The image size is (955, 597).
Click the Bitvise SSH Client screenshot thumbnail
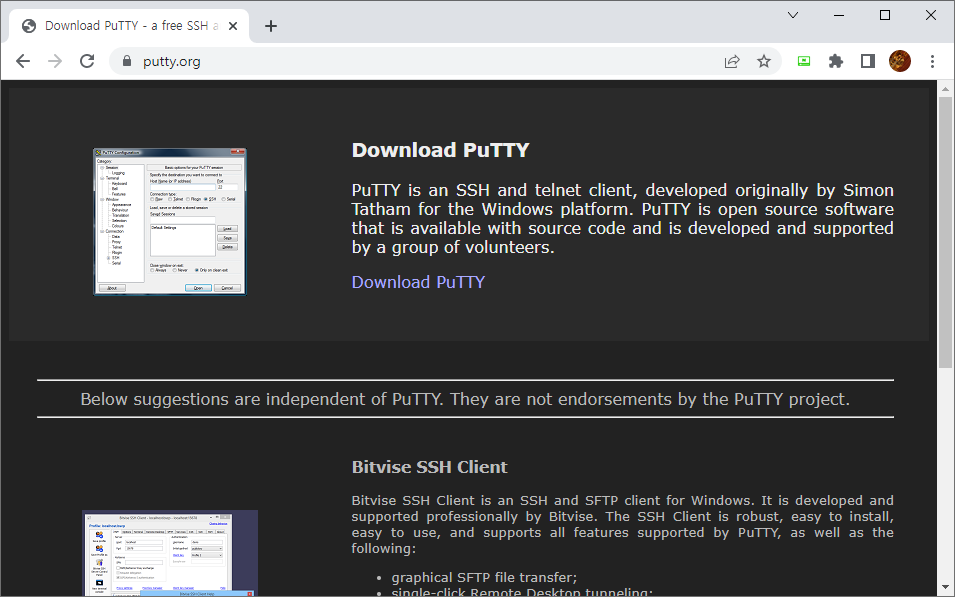point(170,553)
